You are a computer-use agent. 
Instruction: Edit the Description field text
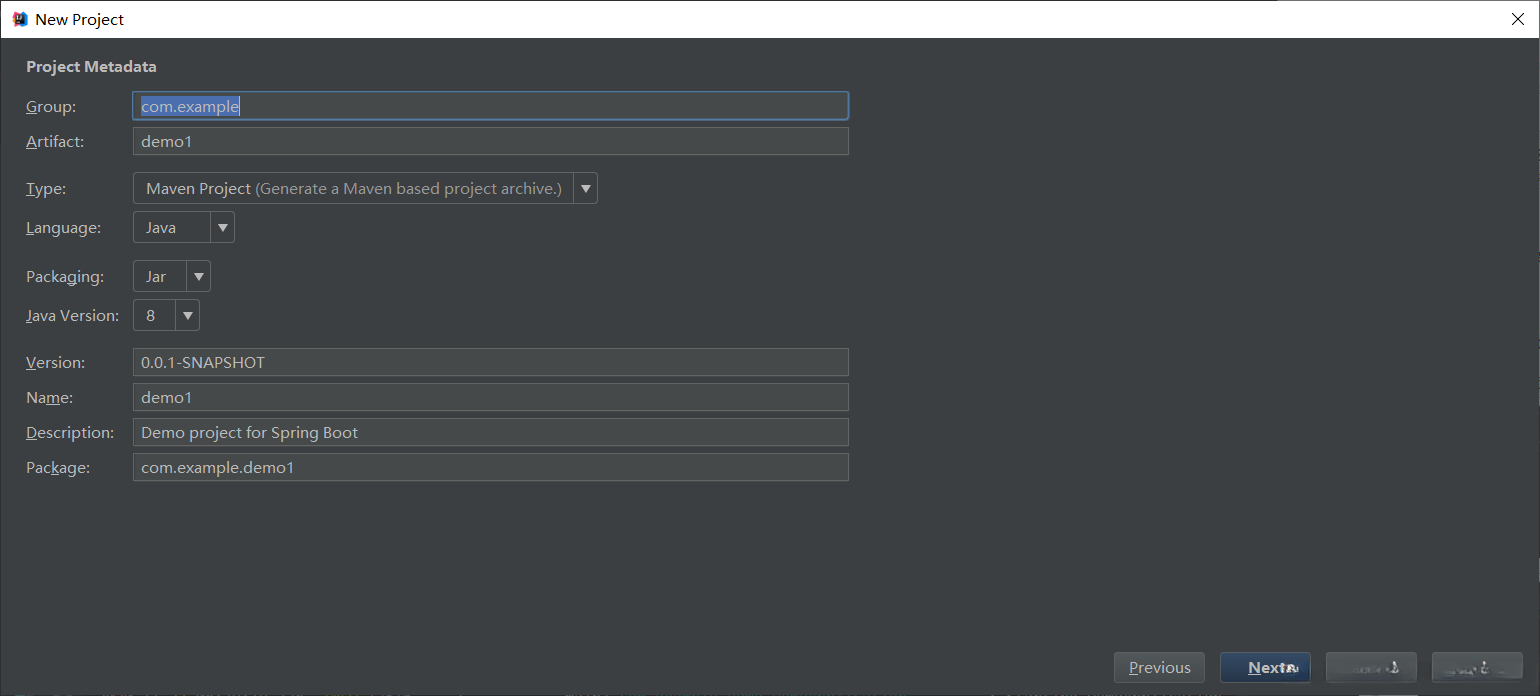click(490, 432)
